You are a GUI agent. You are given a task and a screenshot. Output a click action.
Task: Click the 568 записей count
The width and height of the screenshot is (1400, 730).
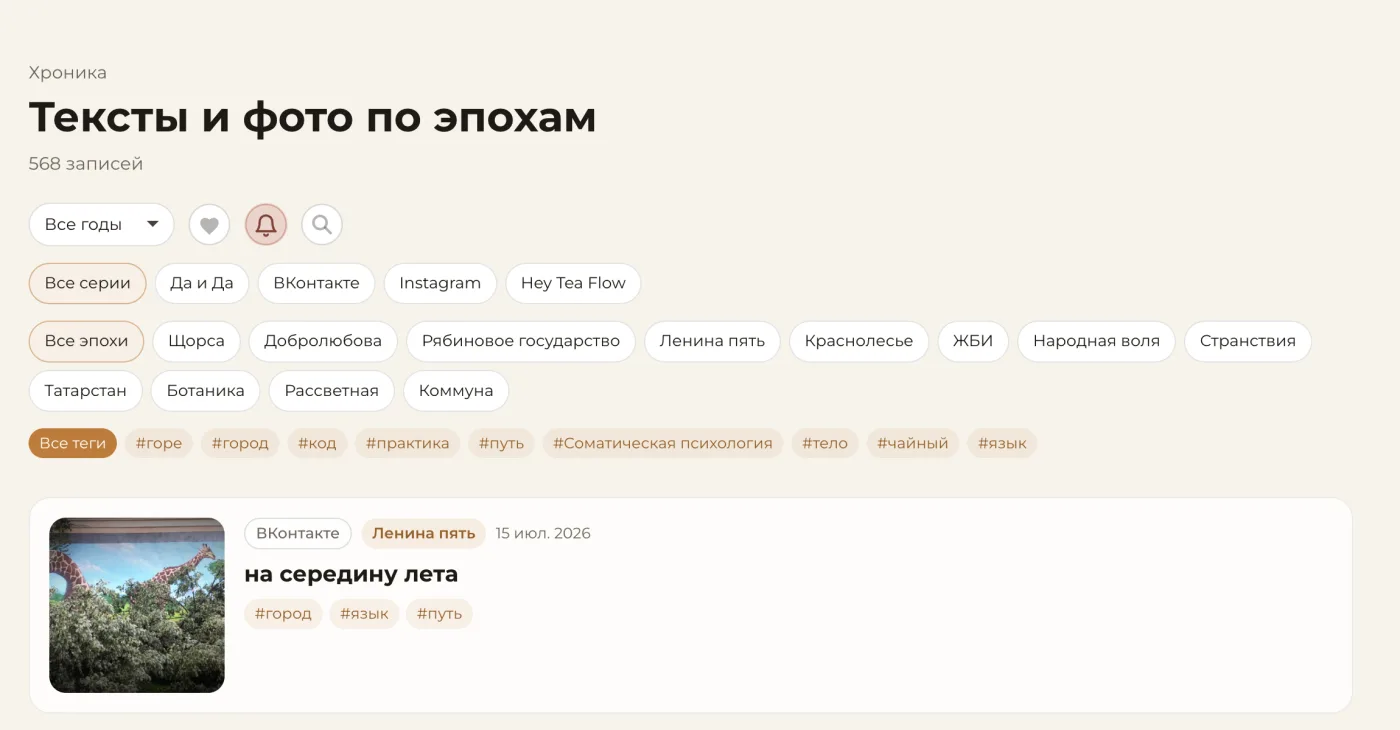(x=86, y=164)
